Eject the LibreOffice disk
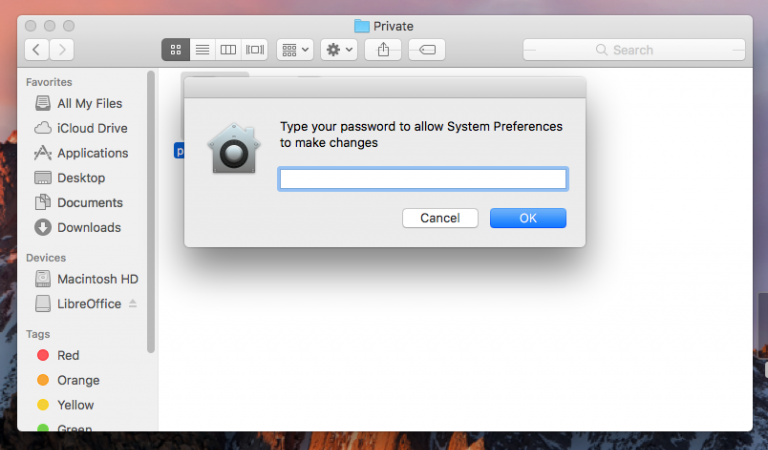Viewport: 768px width, 450px height. coord(133,303)
